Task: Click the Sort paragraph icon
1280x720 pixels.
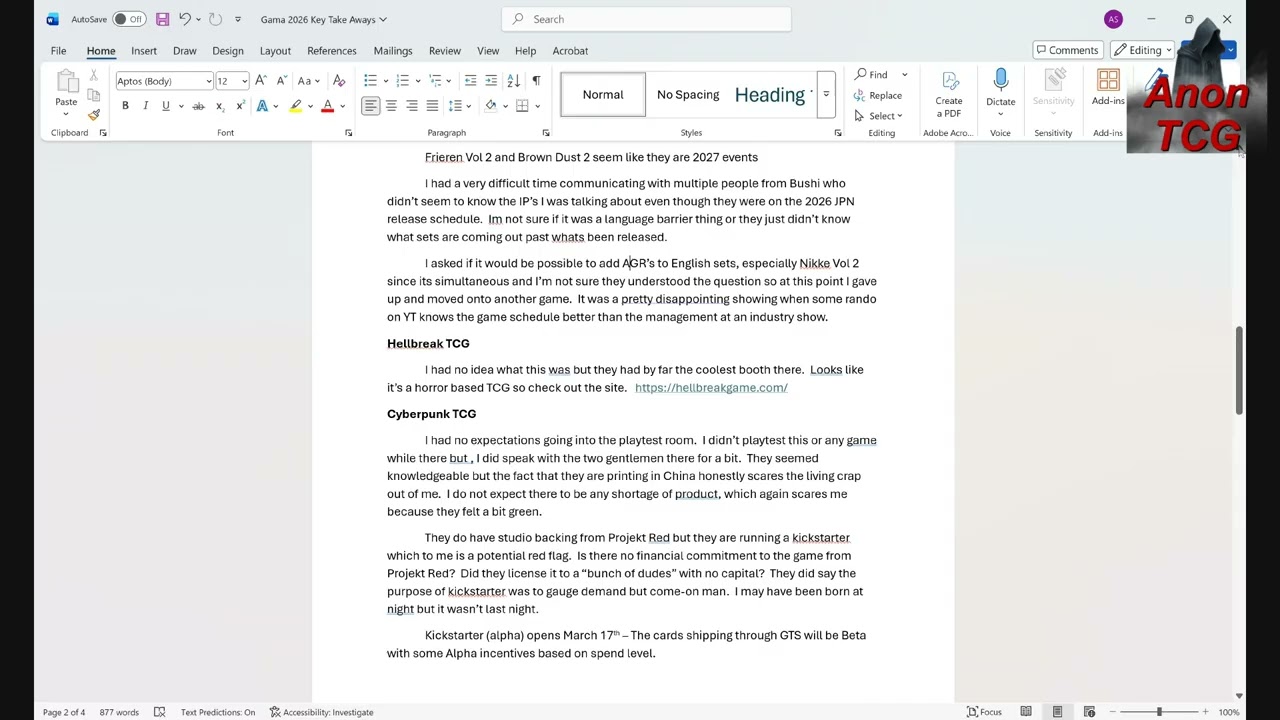Action: click(x=513, y=81)
